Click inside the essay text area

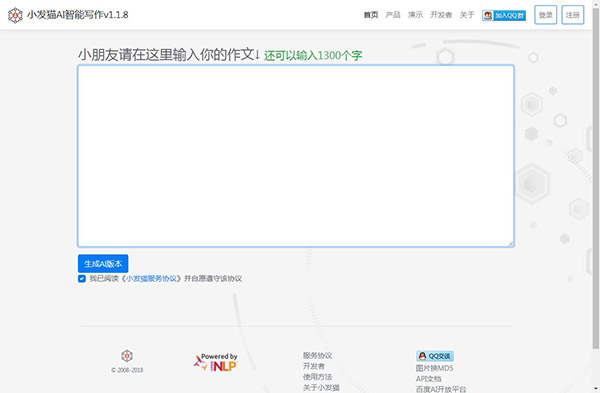pyautogui.click(x=296, y=156)
